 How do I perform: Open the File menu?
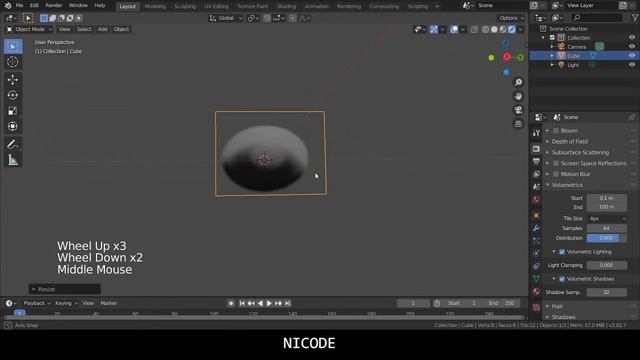coord(19,6)
